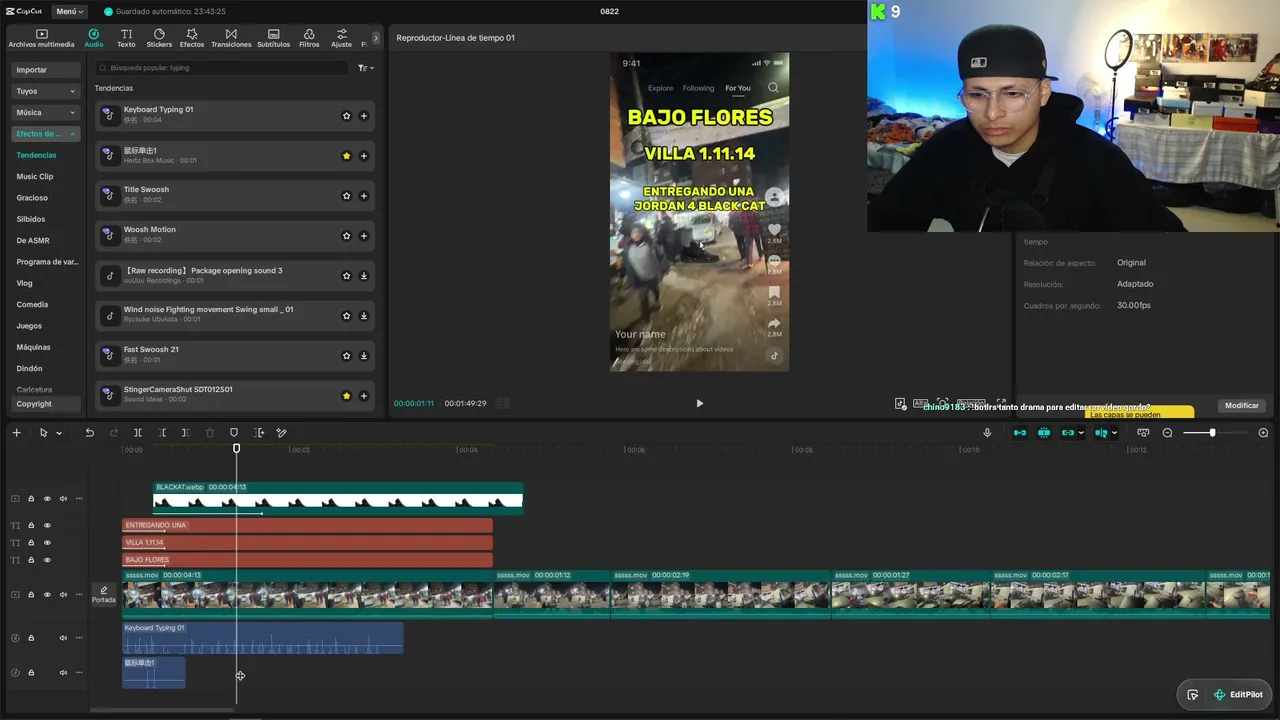Favorite the Keyboard Typing 01 sound

pyautogui.click(x=347, y=116)
